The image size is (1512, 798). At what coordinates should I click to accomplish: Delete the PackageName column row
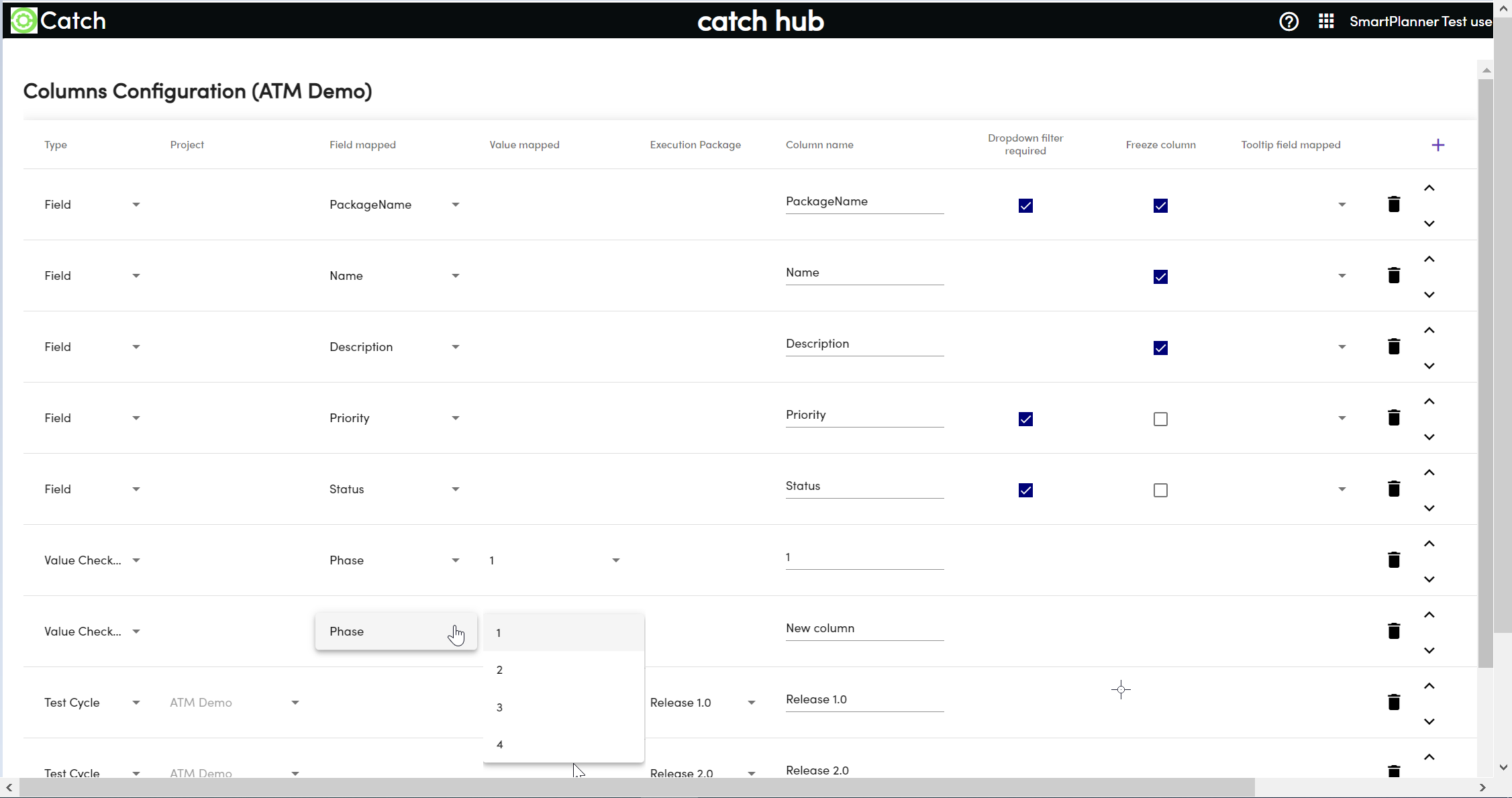point(1394,204)
